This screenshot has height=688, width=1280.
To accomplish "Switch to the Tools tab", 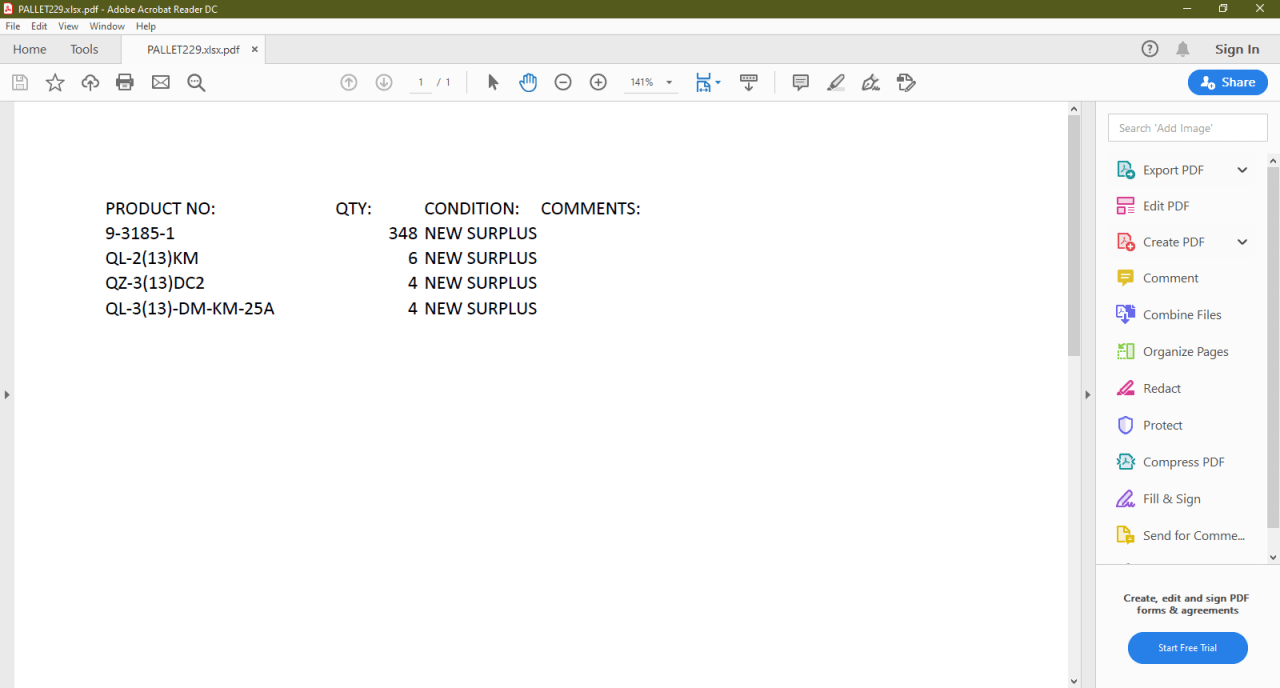I will tap(84, 49).
